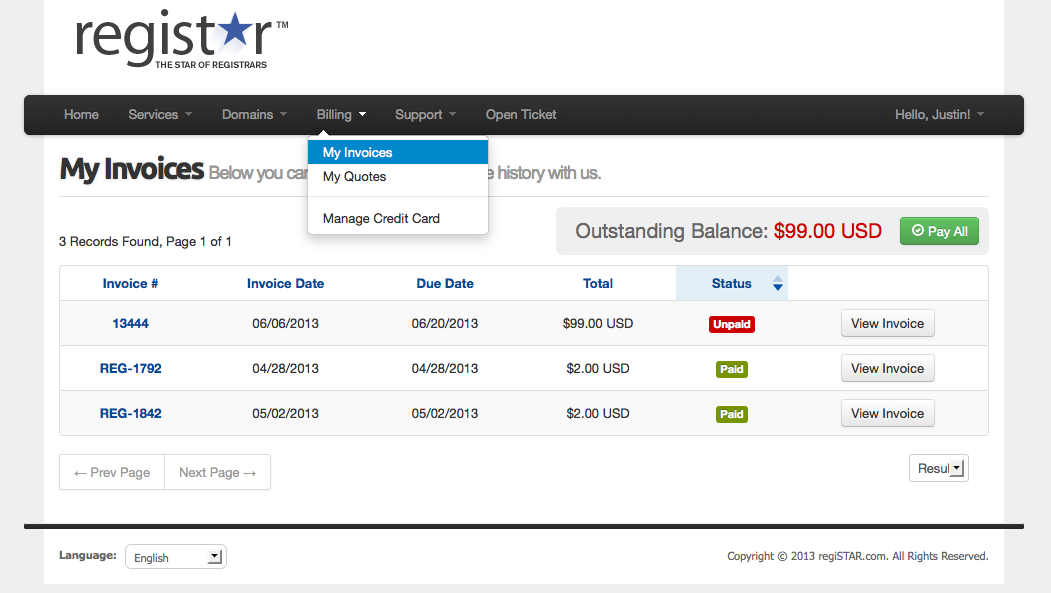Click the Unpaid status badge

731,325
